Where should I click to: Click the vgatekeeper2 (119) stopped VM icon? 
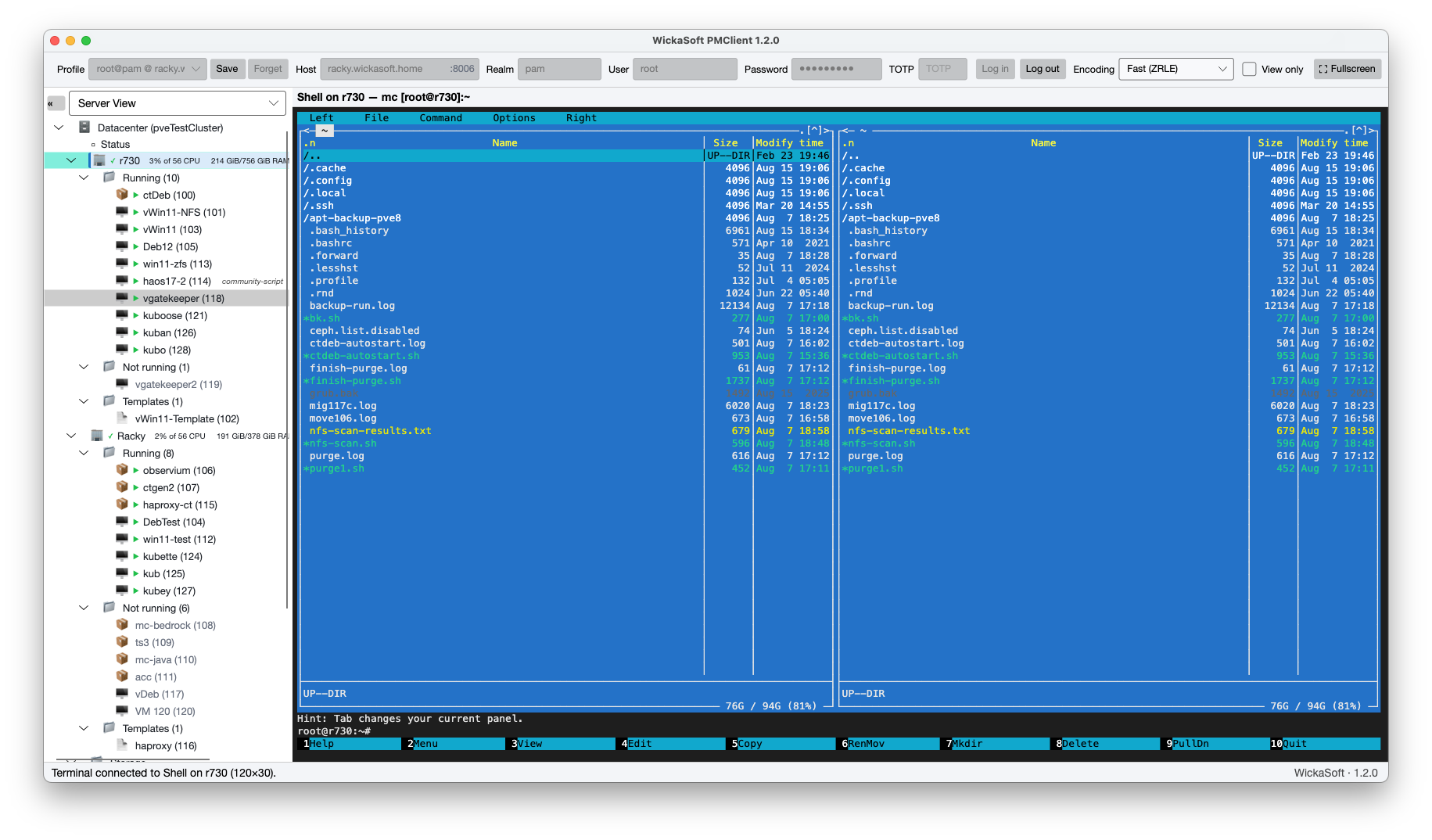(122, 384)
